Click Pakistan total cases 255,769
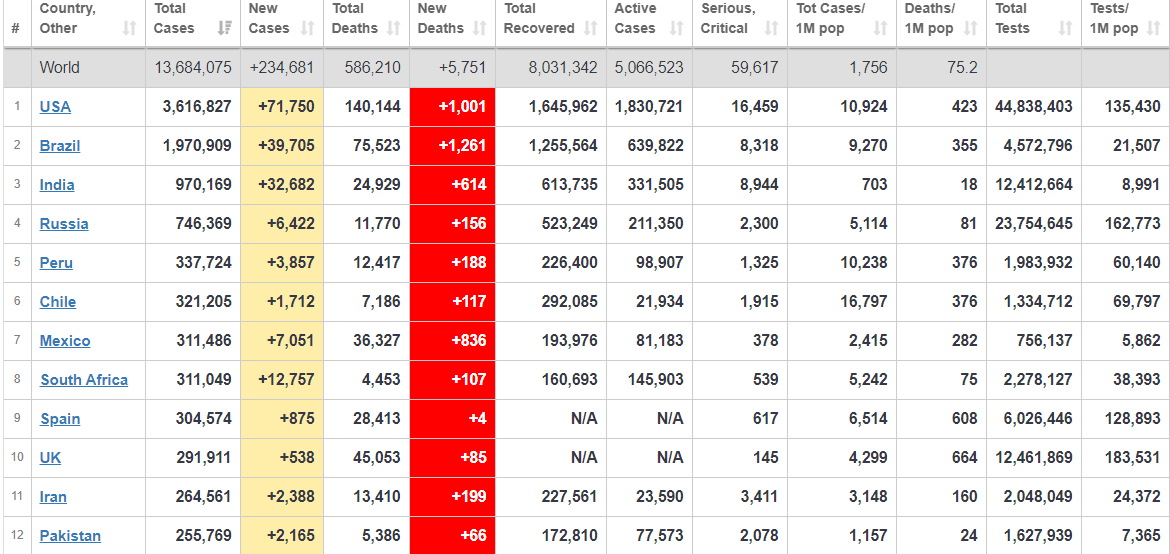The image size is (1170, 554). [x=204, y=535]
